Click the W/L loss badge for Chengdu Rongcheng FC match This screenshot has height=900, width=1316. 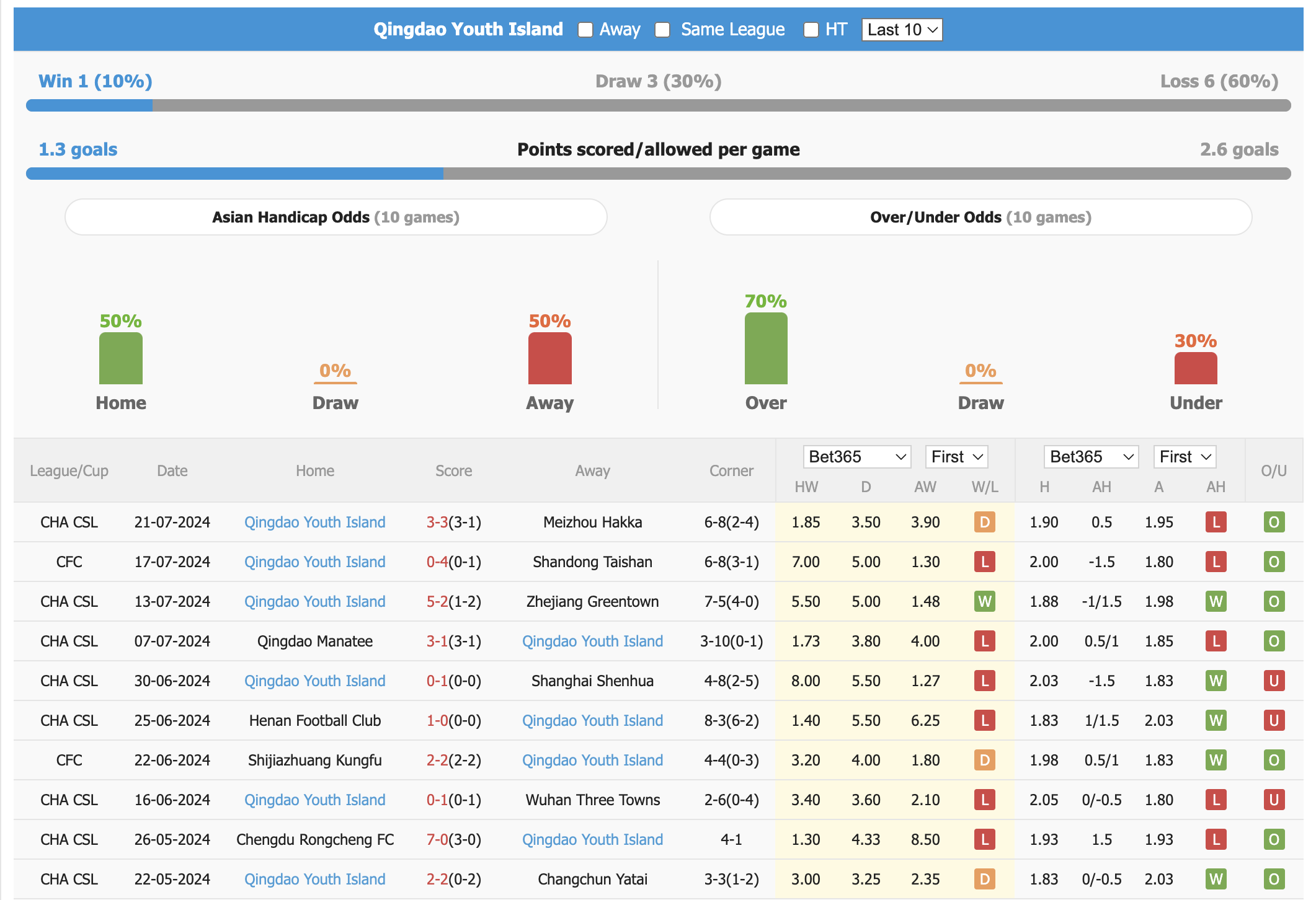985,840
